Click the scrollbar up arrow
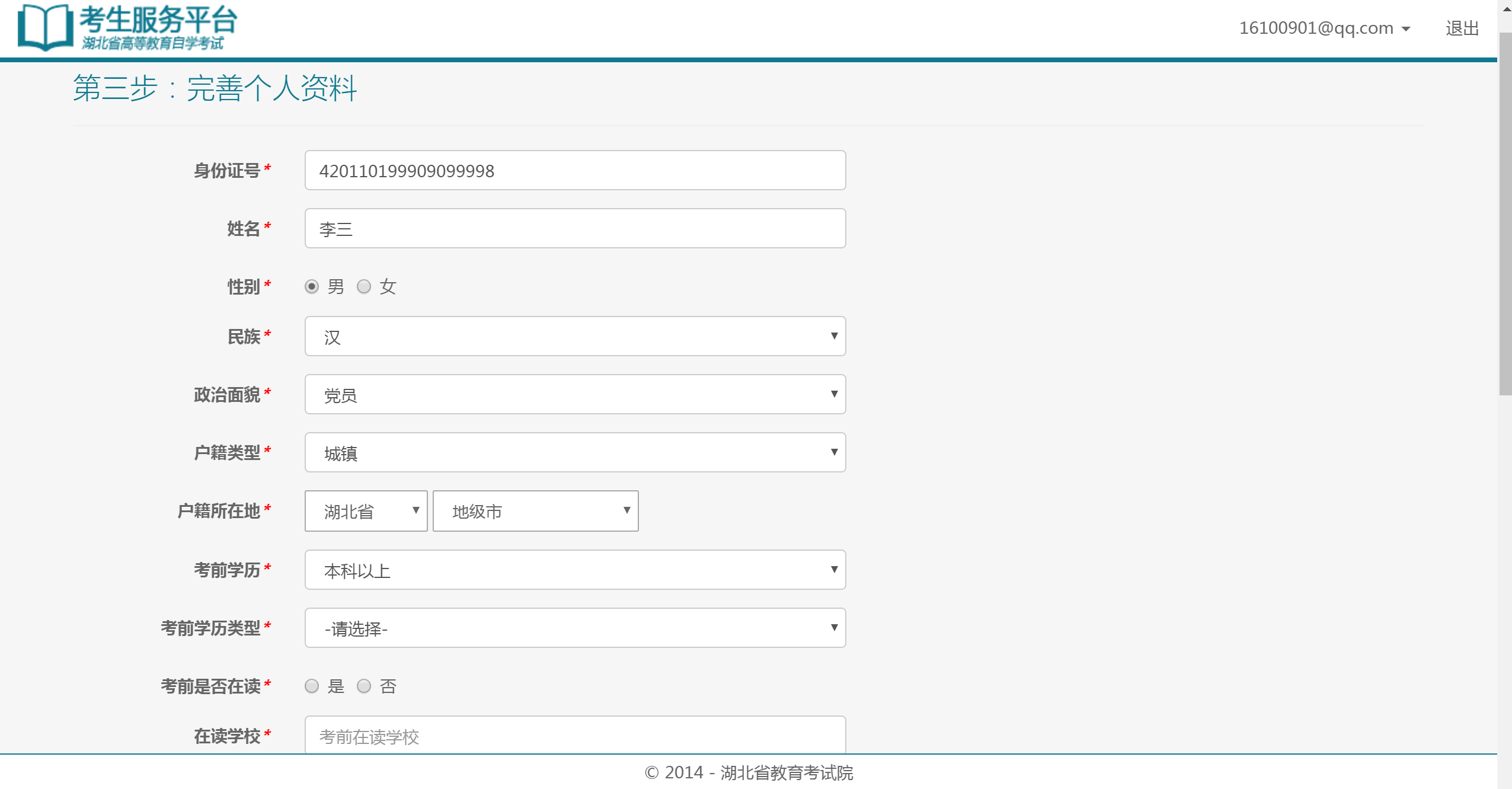 [x=1506, y=9]
